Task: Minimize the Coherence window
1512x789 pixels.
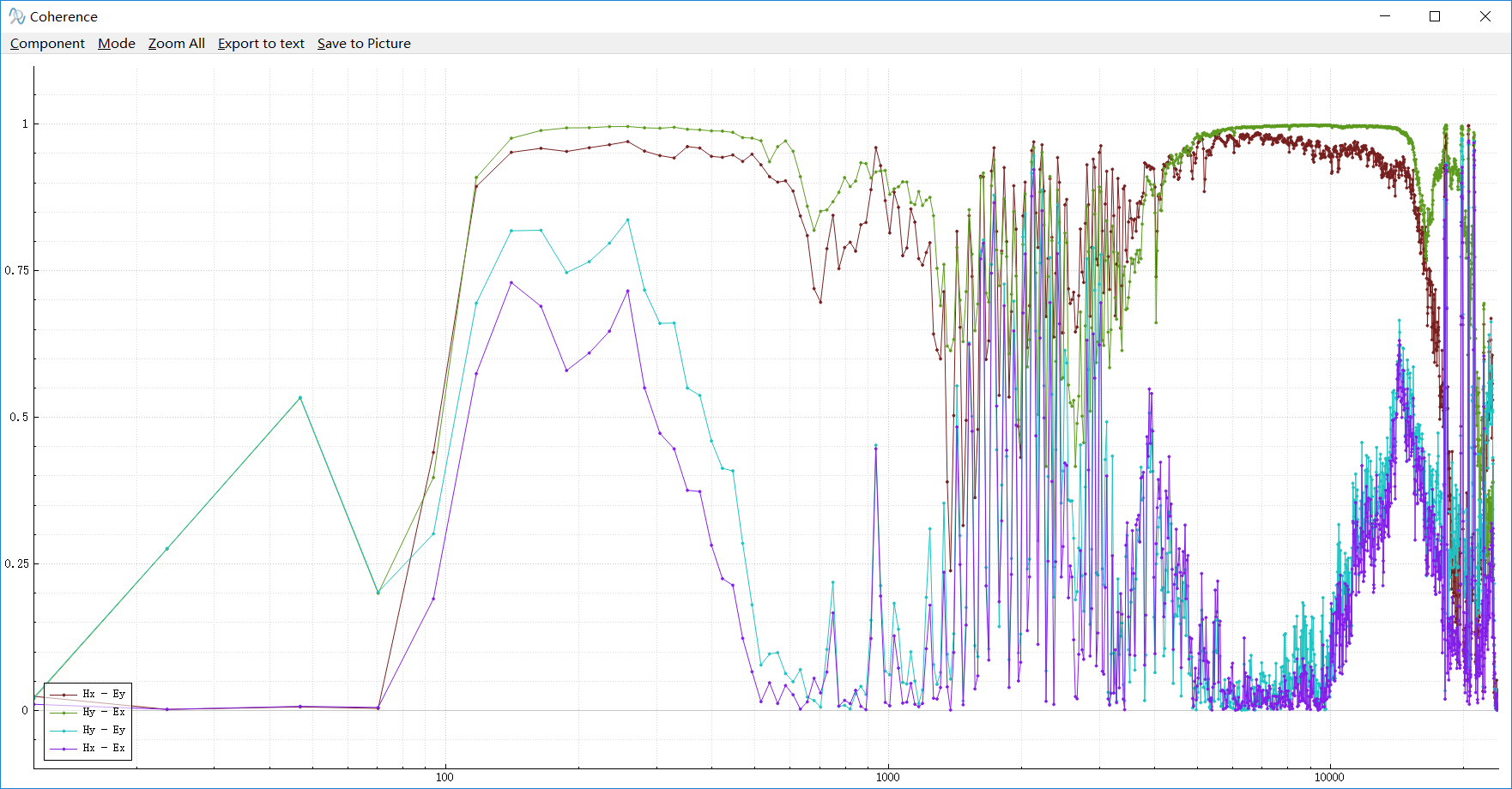Action: coord(1385,16)
